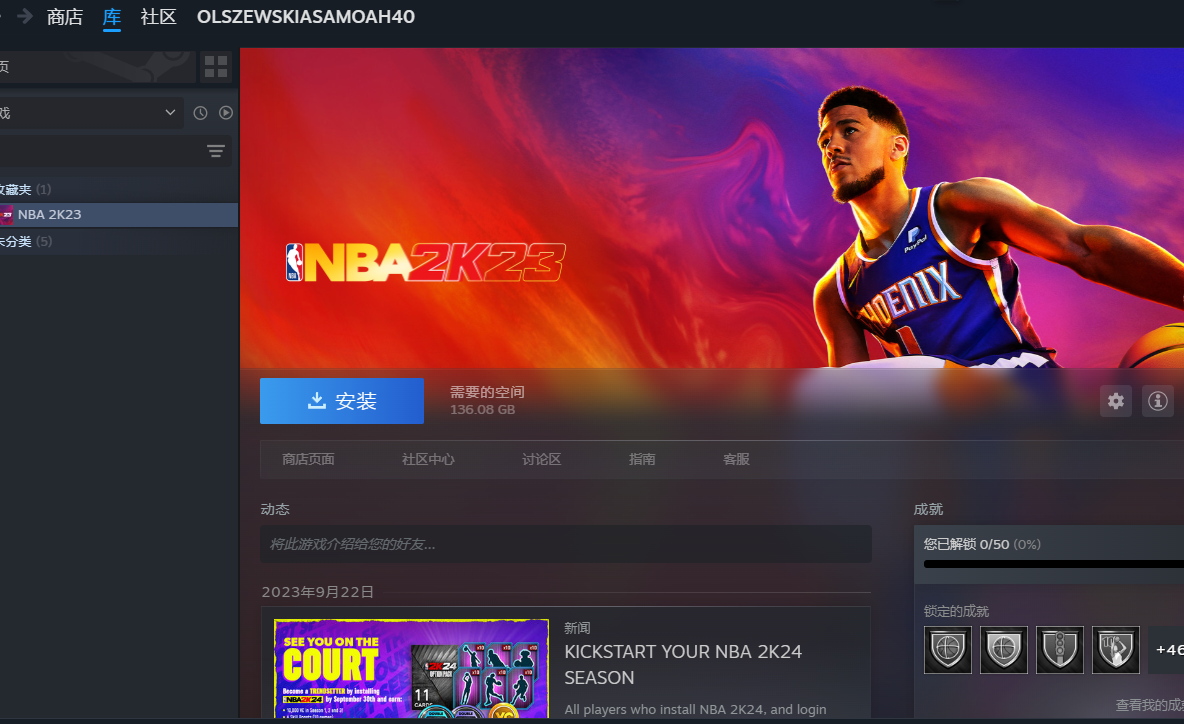Switch to the 商店 store tab
The image size is (1184, 724).
coord(65,17)
